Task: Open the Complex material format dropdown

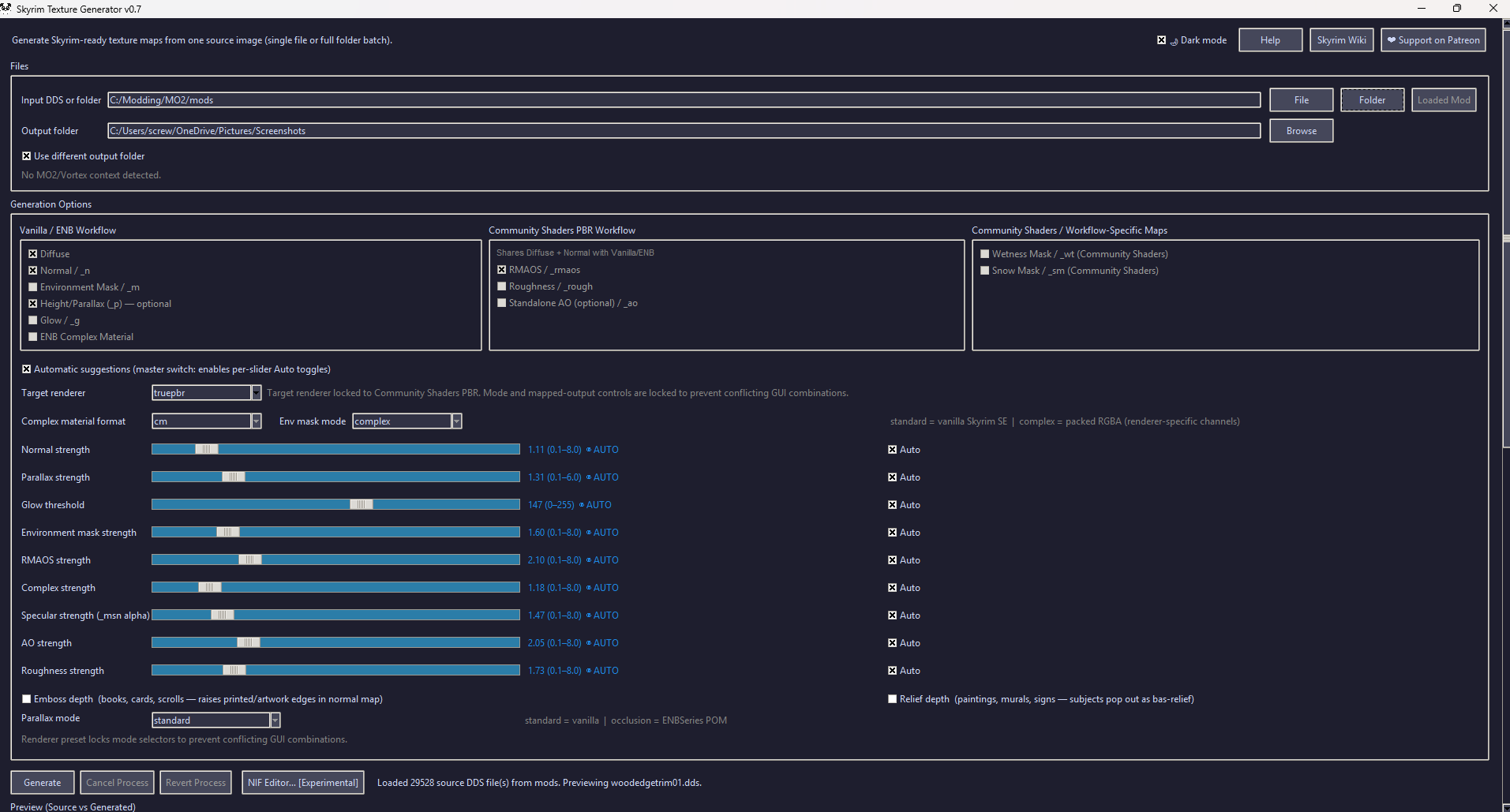Action: (x=206, y=421)
